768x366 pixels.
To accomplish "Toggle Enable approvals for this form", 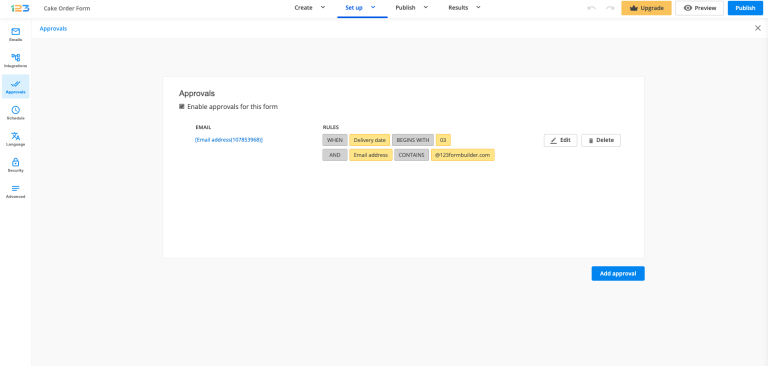I will pyautogui.click(x=182, y=106).
